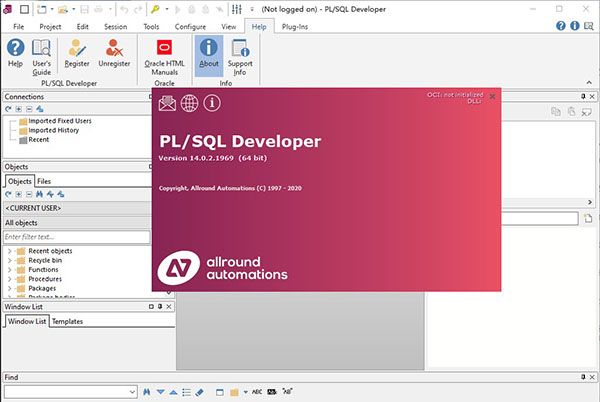Viewport: 600px width, 402px height.
Task: Toggle the ABC case-sensitive search option
Action: [x=257, y=392]
